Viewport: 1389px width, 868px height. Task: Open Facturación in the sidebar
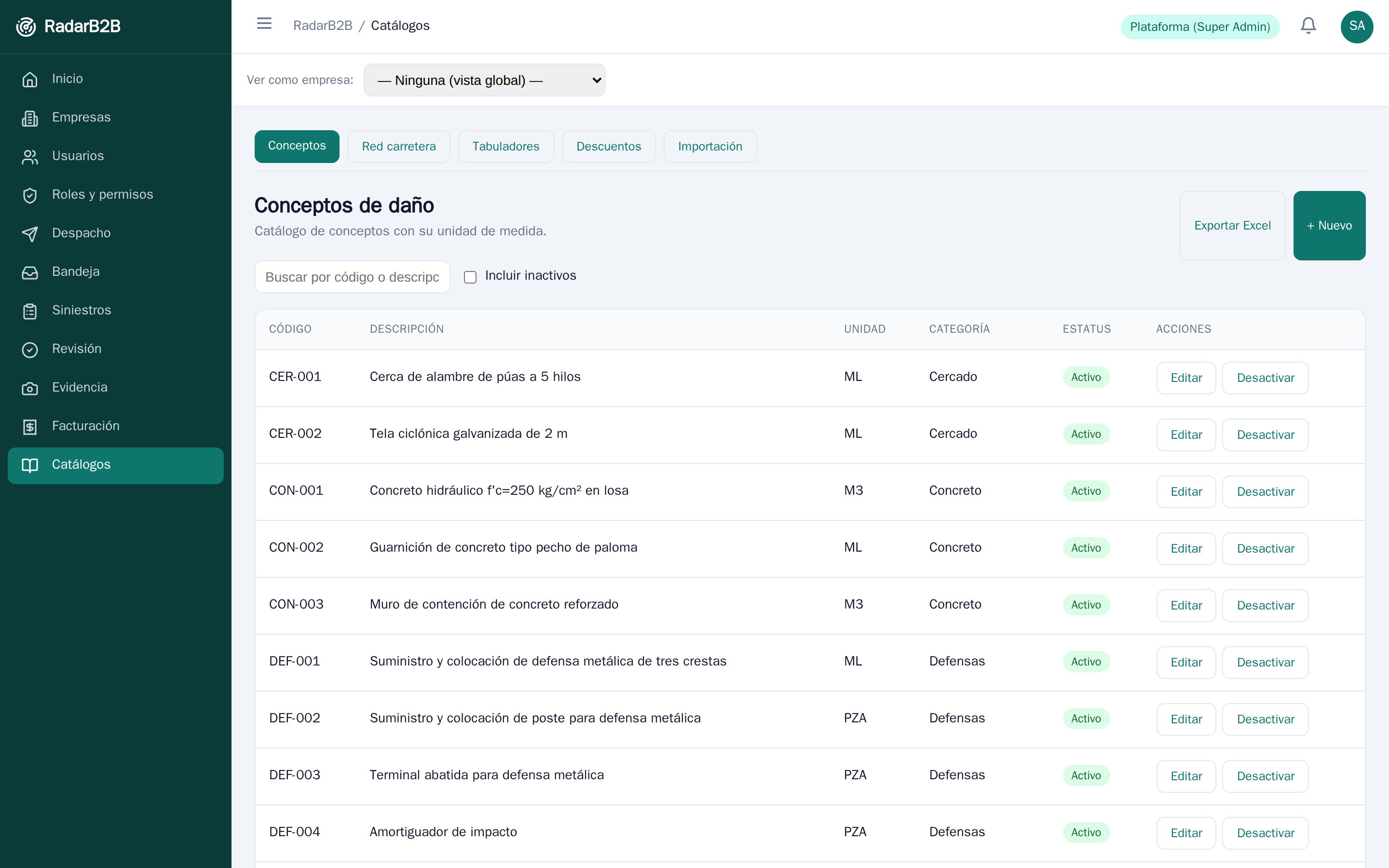115,427
